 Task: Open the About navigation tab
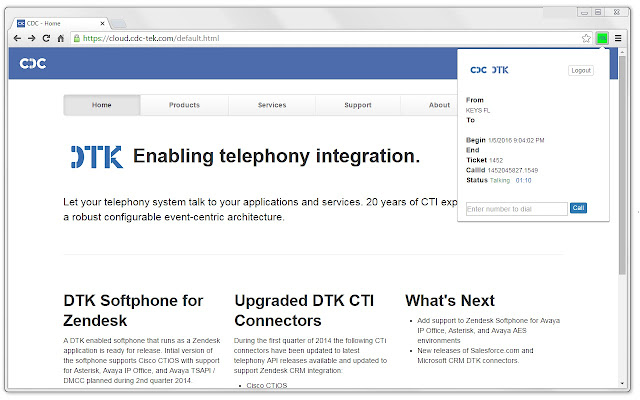click(x=439, y=105)
